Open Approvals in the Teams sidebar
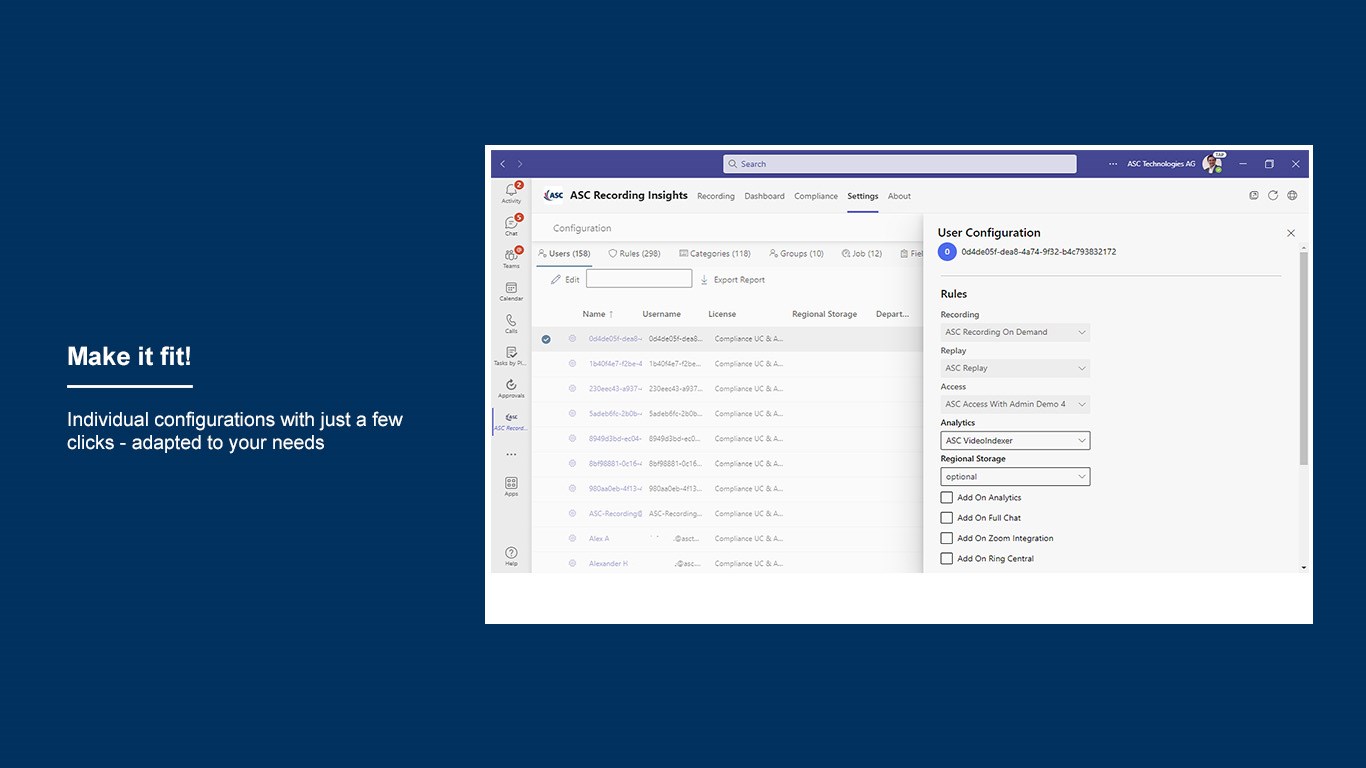Viewport: 1366px width, 768px height. tap(511, 388)
